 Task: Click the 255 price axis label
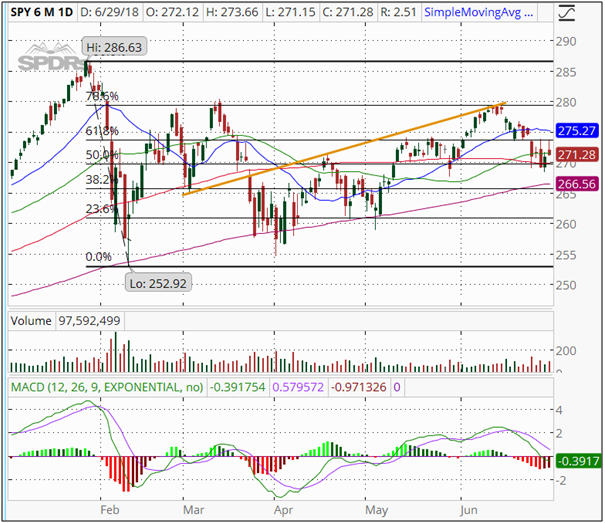[x=566, y=255]
